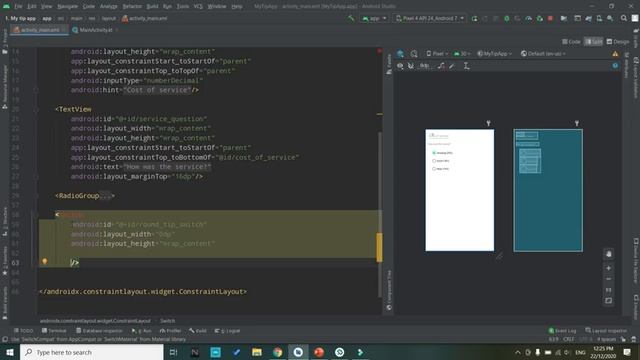Open the app run configuration dropdown
This screenshot has width=640, height=360.
tap(374, 18)
